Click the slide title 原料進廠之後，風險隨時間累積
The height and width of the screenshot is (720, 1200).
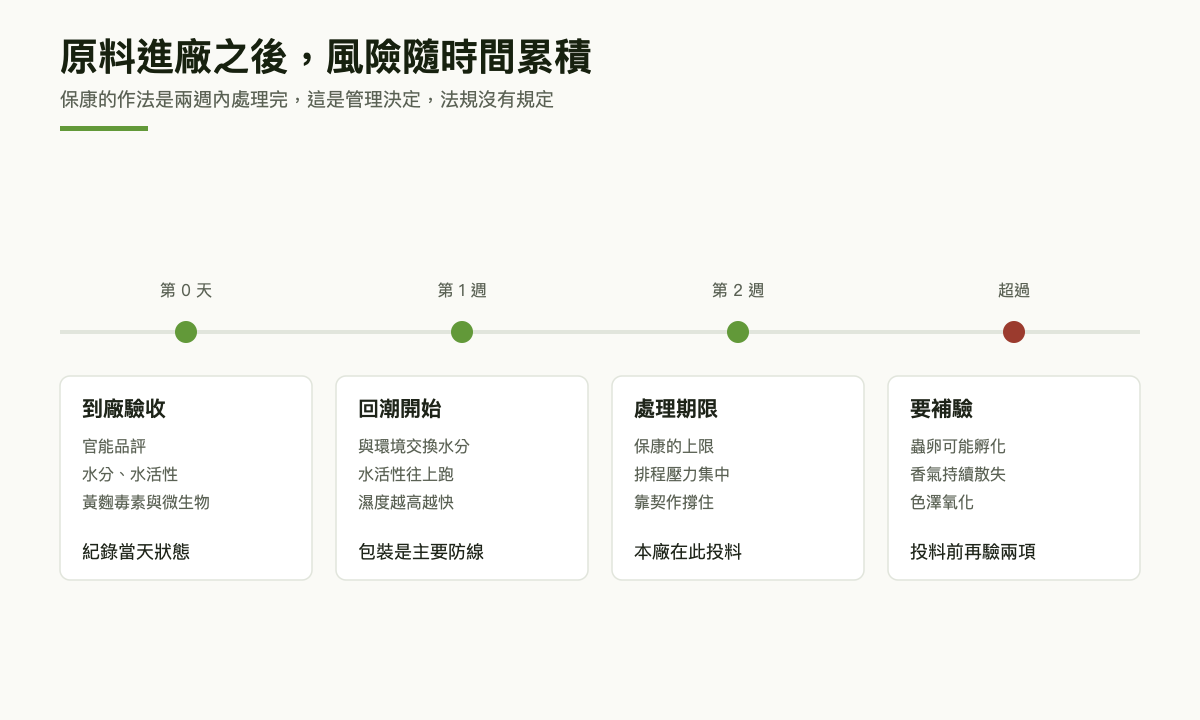coord(326,57)
